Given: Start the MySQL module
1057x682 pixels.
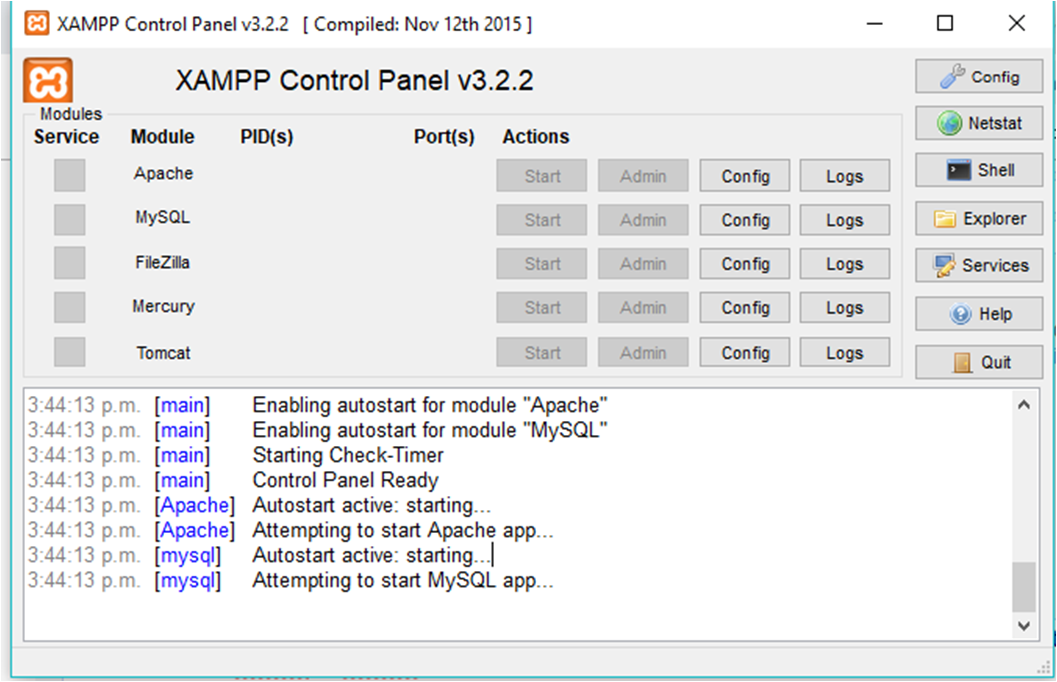Looking at the screenshot, I should tap(542, 220).
